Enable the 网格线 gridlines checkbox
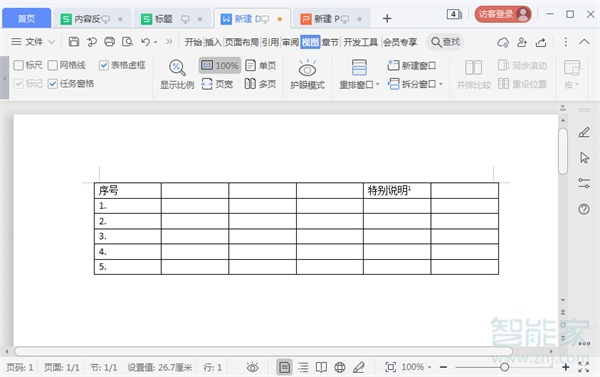Image resolution: width=600 pixels, height=377 pixels. [x=53, y=65]
